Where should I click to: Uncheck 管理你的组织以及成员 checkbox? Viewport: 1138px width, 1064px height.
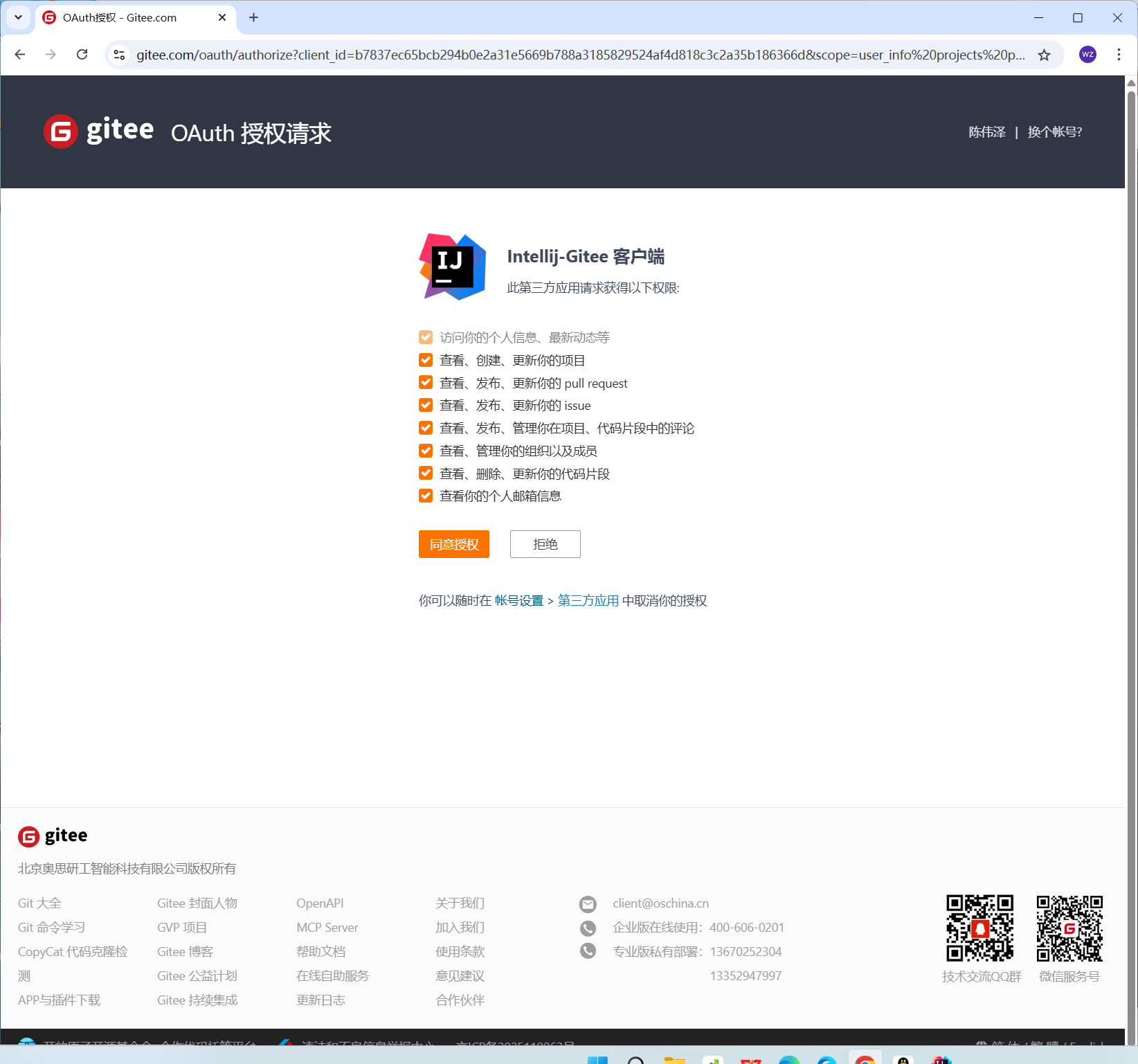(426, 451)
